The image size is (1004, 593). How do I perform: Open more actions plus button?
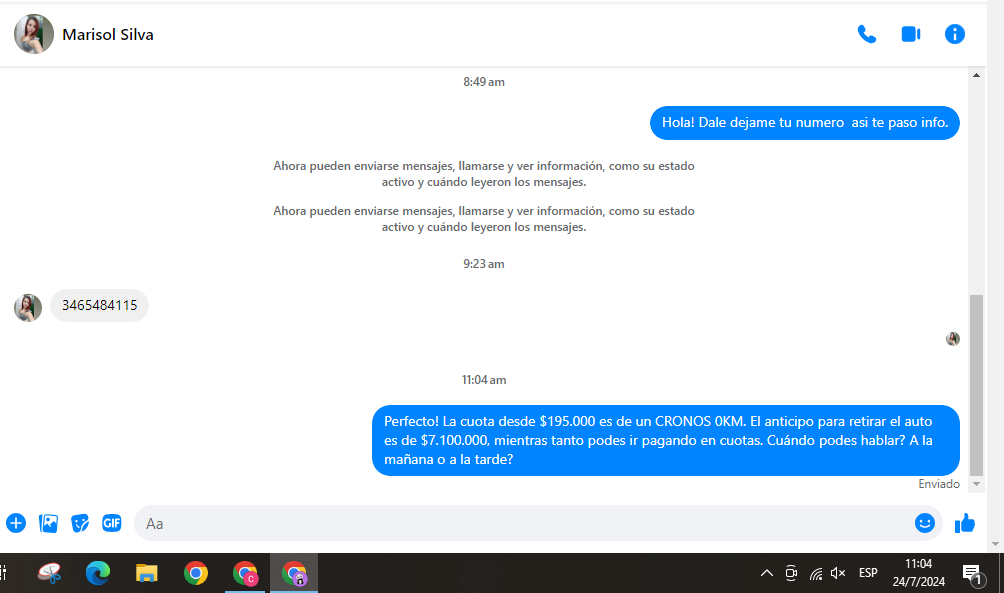tap(16, 523)
